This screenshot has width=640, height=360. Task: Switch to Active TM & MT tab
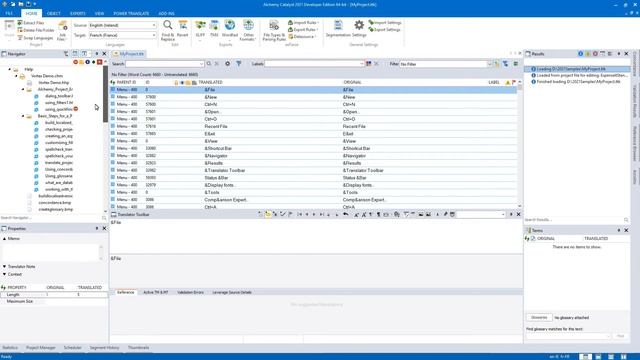tap(156, 292)
